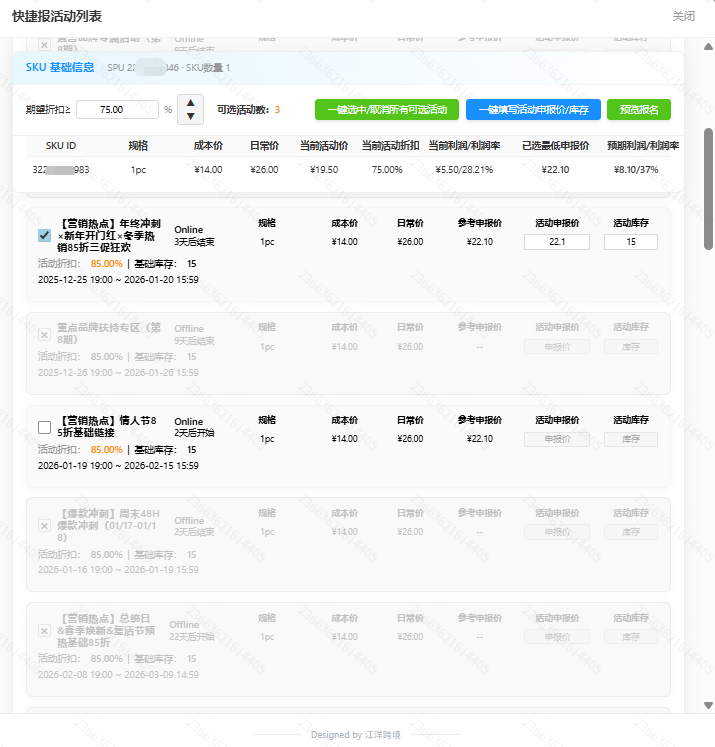The height and width of the screenshot is (747, 715).
Task: Click disabled checkbox for 周末48H爆款冲刺
Action: coord(44,526)
